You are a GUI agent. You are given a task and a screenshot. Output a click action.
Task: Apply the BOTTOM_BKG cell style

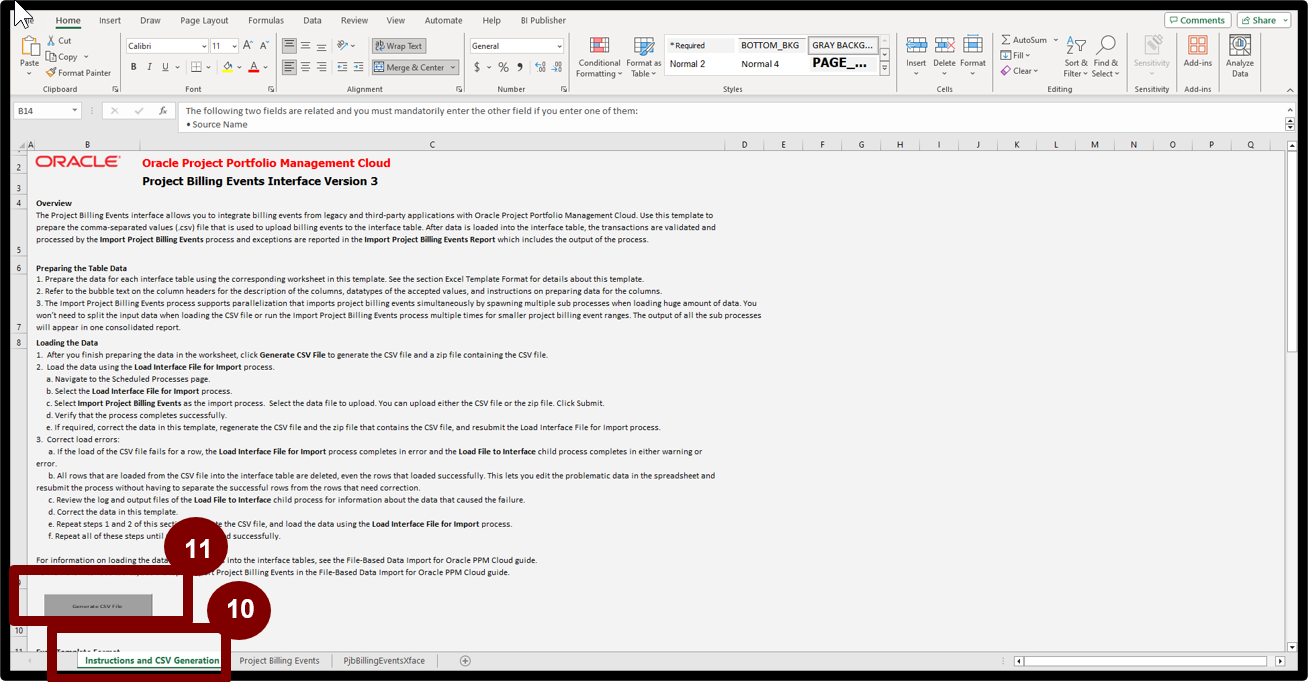(770, 46)
